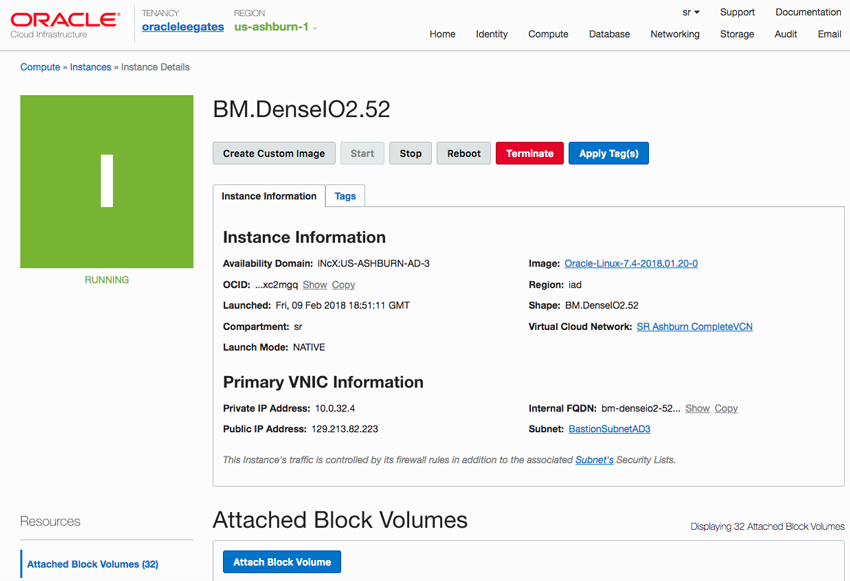
Task: Stop the running instance
Action: (410, 153)
